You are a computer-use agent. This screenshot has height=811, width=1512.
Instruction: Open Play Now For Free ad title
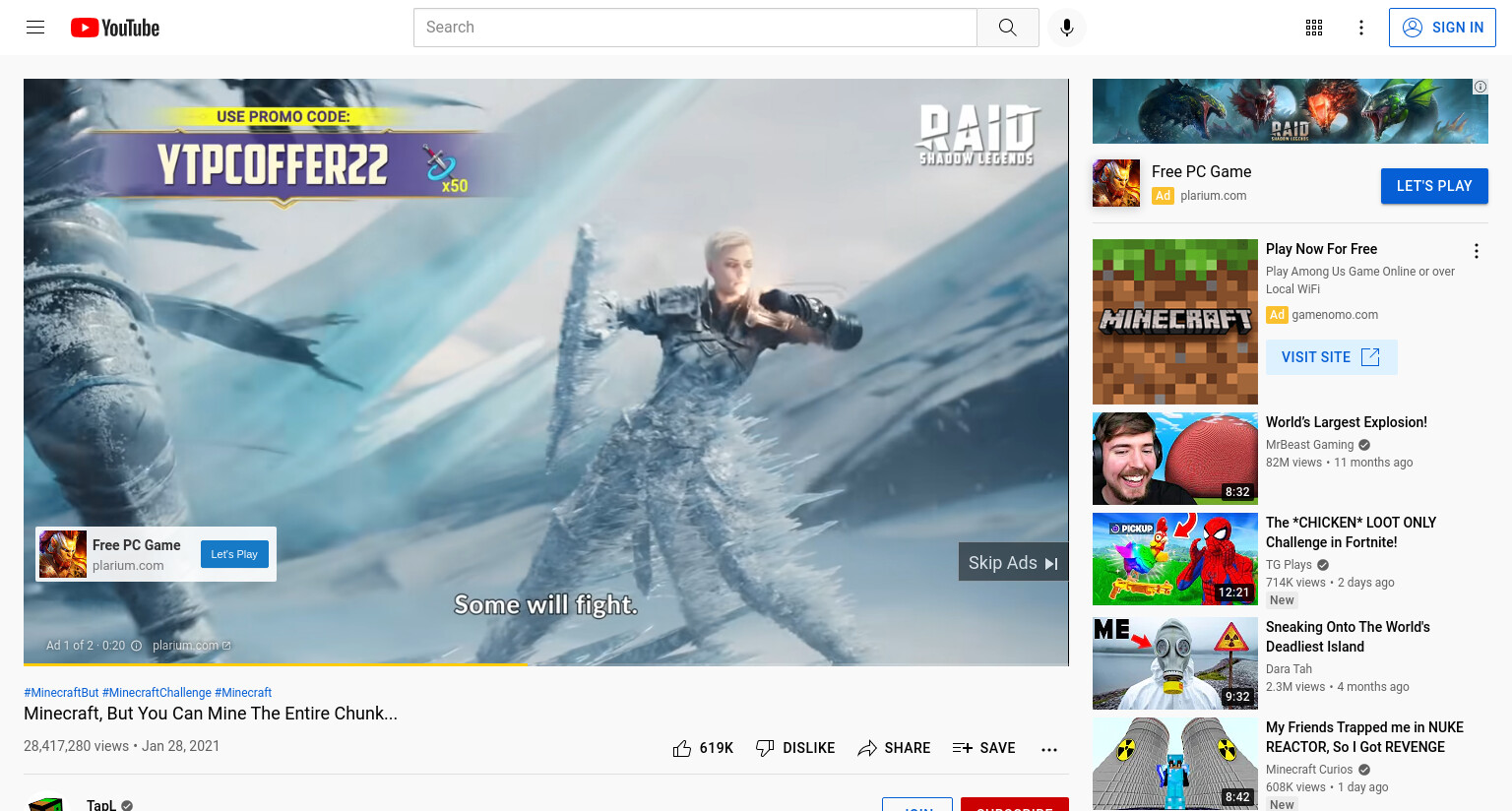click(x=1321, y=249)
